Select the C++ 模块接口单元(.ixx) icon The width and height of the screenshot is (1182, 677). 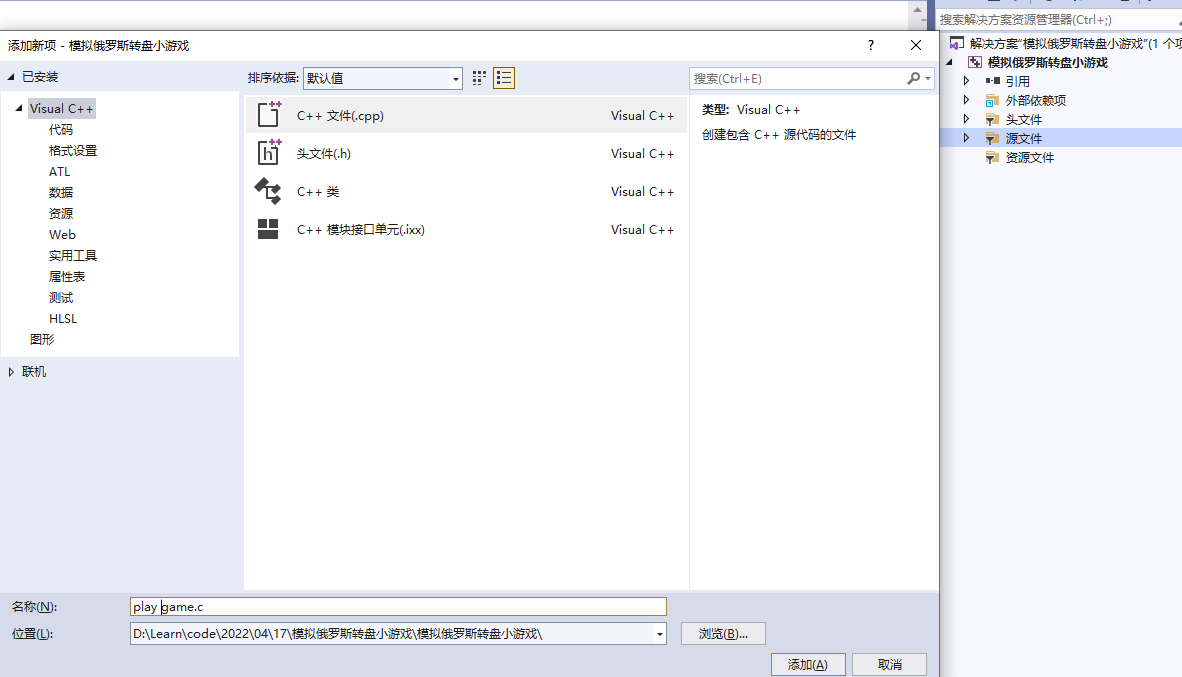[x=268, y=229]
